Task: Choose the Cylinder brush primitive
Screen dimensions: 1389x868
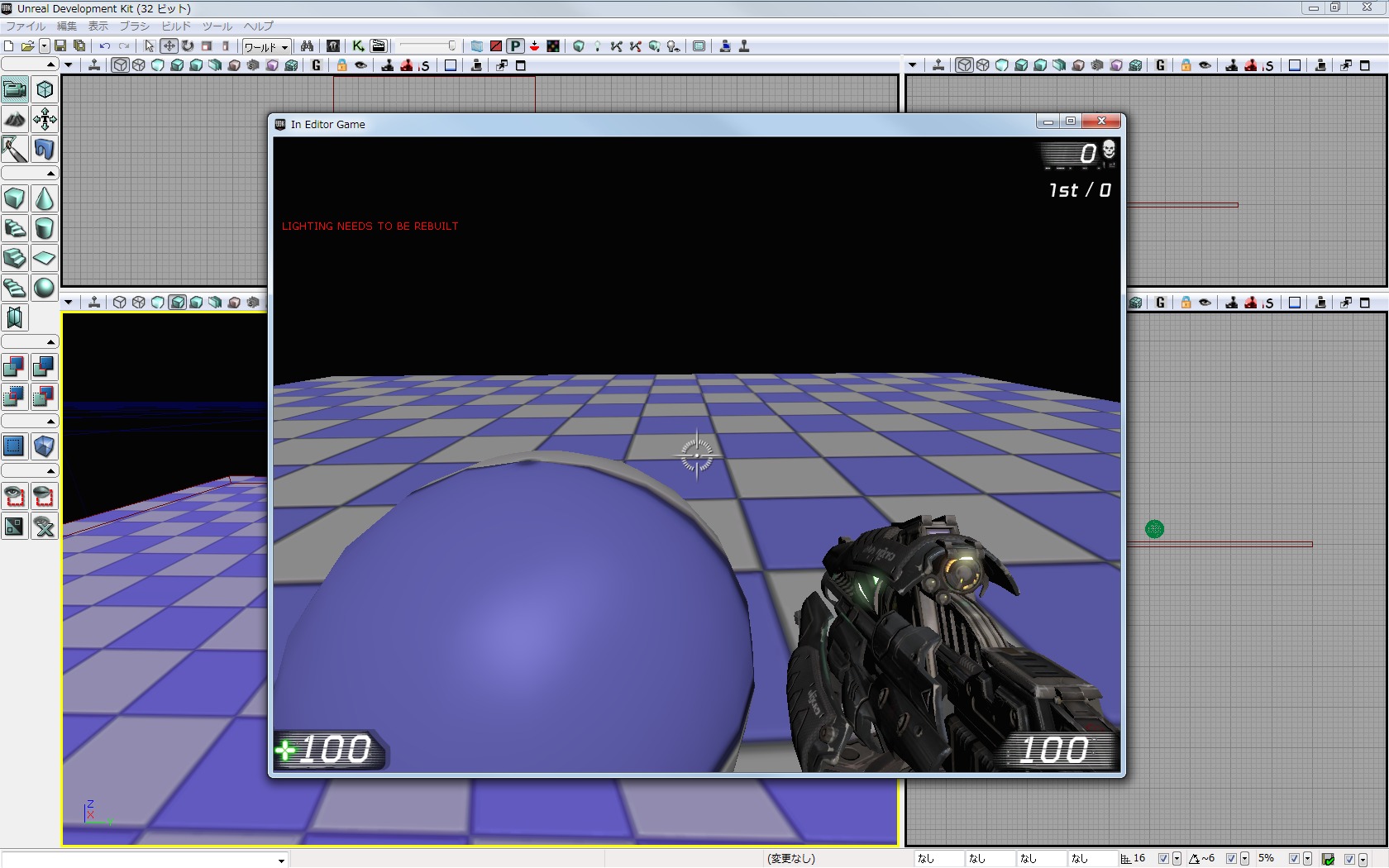Action: (45, 229)
